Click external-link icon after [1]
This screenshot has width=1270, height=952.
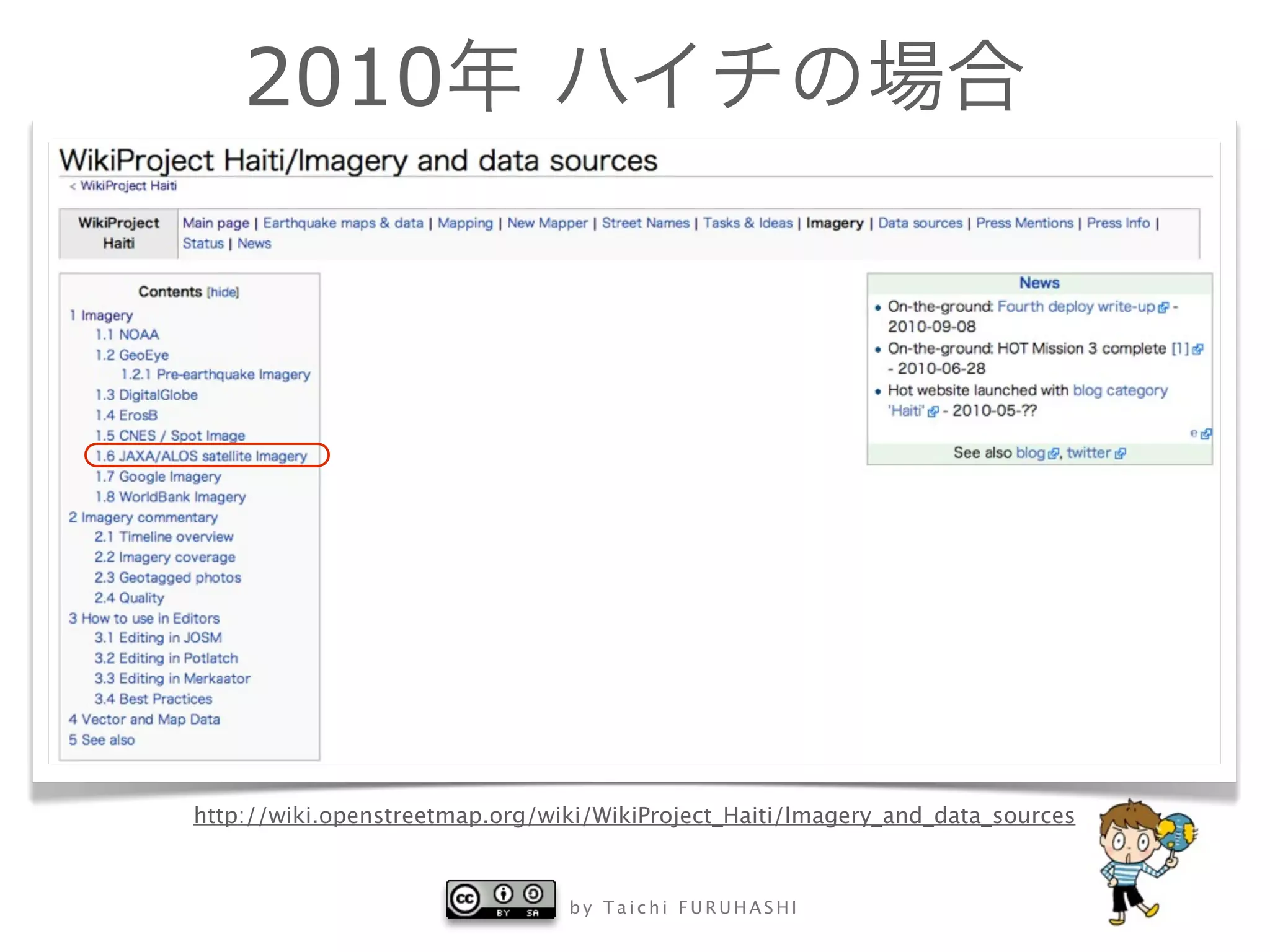pyautogui.click(x=1198, y=350)
